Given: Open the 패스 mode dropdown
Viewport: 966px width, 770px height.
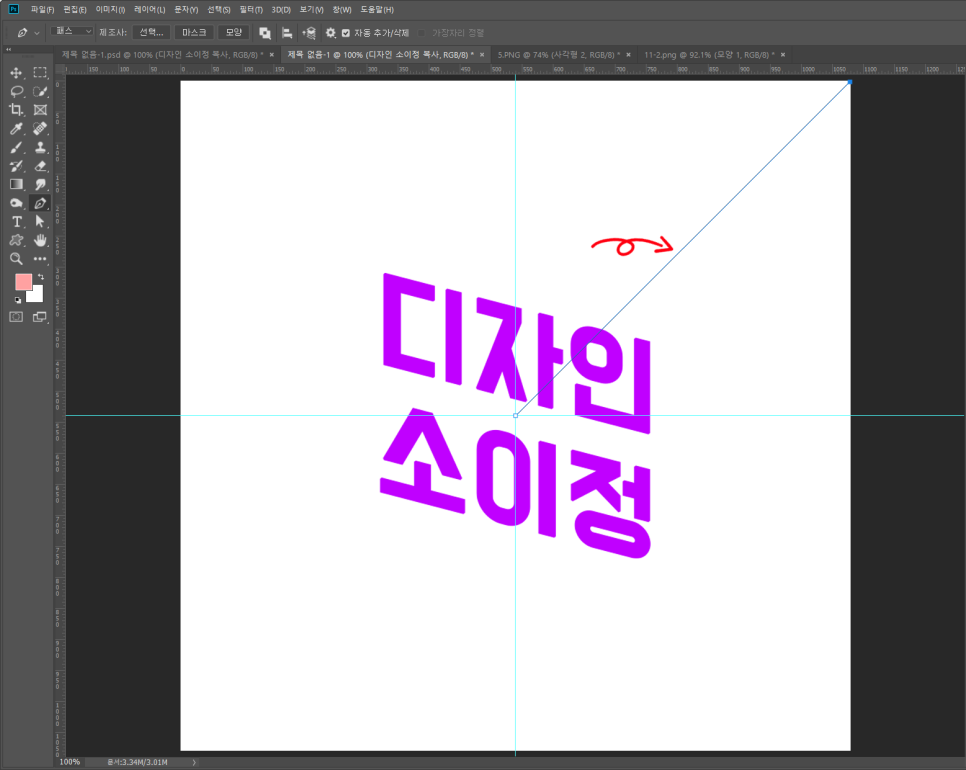Looking at the screenshot, I should pyautogui.click(x=72, y=32).
